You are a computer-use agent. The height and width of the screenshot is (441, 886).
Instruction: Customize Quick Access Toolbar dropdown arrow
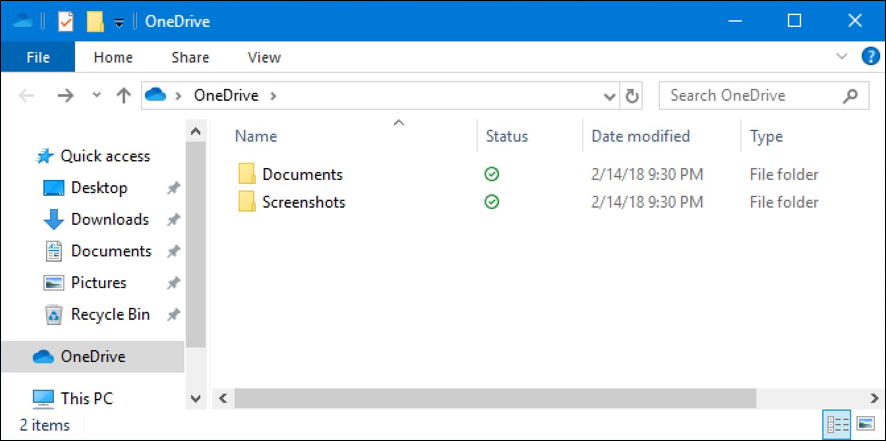click(120, 22)
